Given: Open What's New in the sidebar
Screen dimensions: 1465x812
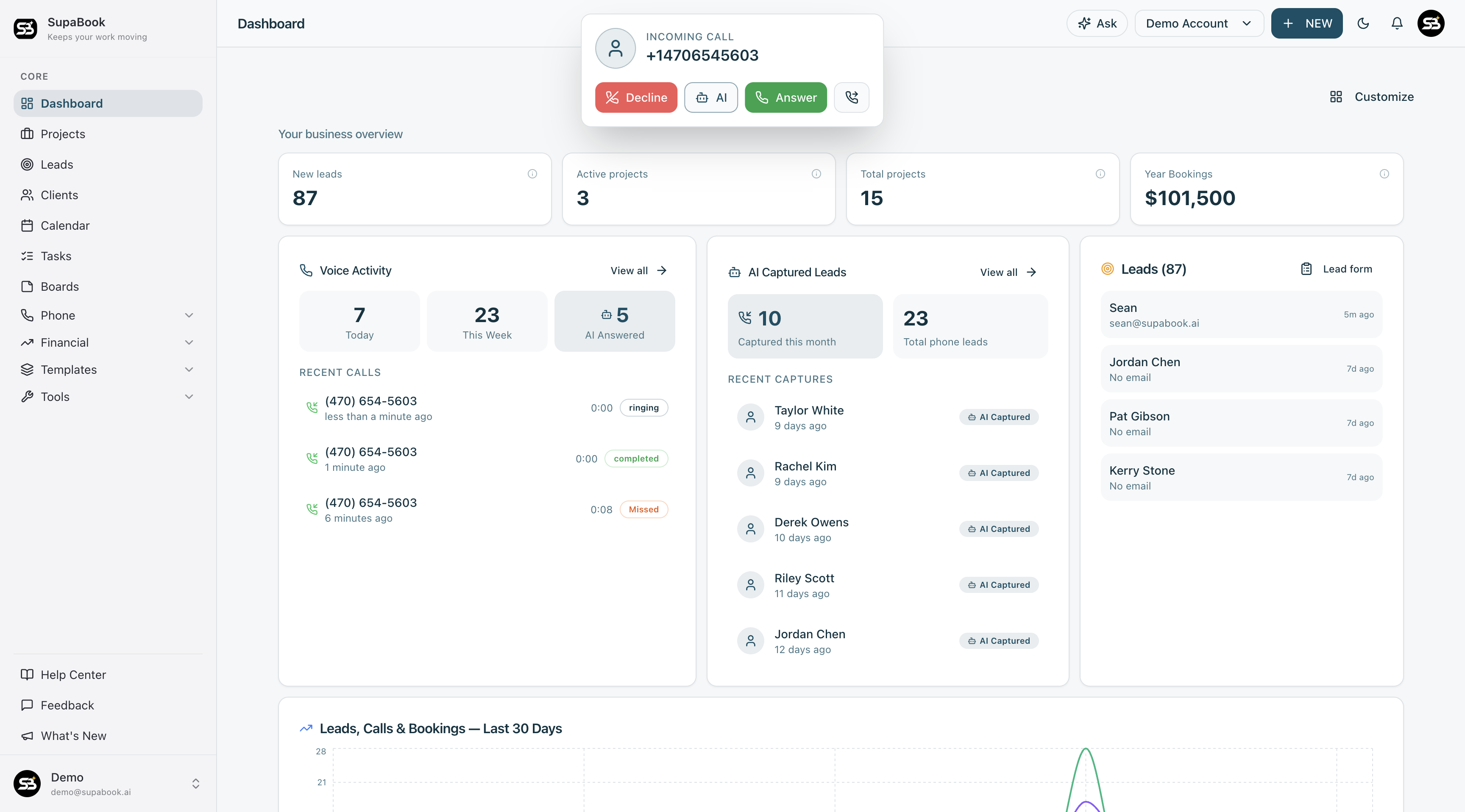Looking at the screenshot, I should coord(108,736).
